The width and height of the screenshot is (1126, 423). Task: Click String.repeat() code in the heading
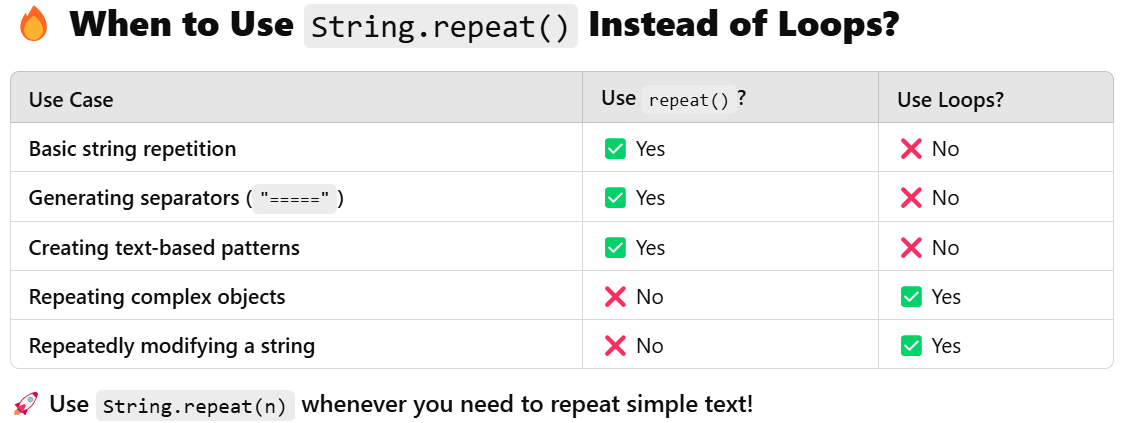(x=441, y=26)
